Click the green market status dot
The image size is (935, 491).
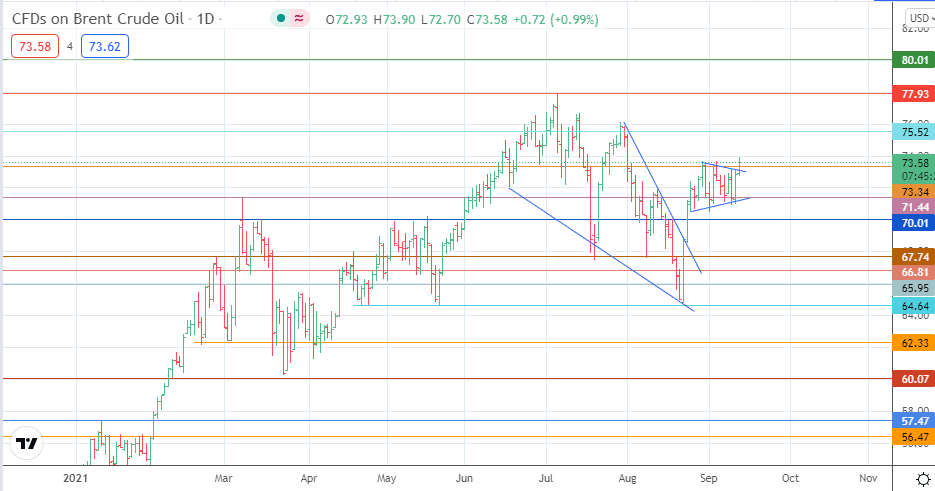click(x=281, y=19)
